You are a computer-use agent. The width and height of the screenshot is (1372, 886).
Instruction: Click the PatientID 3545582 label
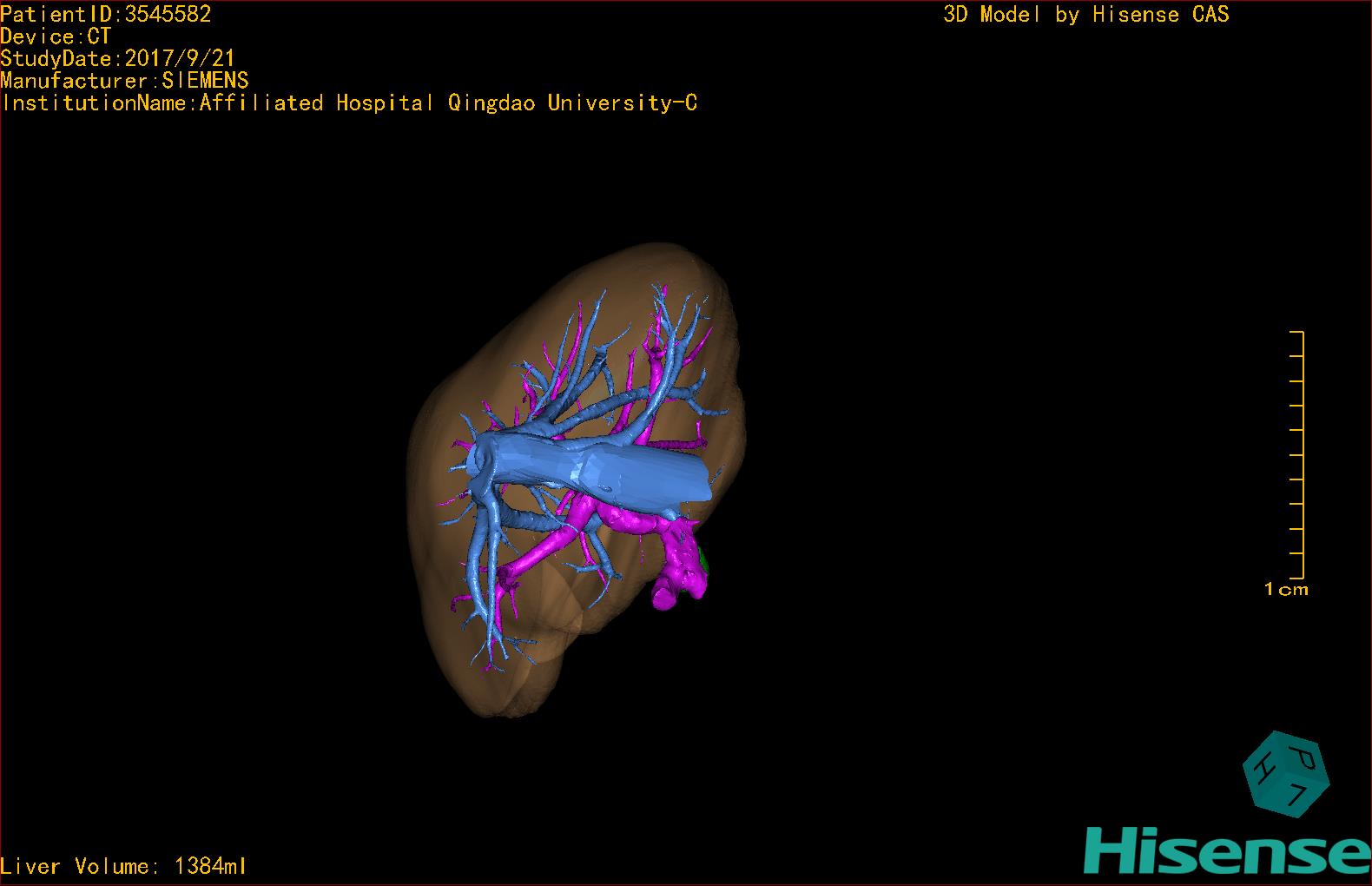pos(106,13)
